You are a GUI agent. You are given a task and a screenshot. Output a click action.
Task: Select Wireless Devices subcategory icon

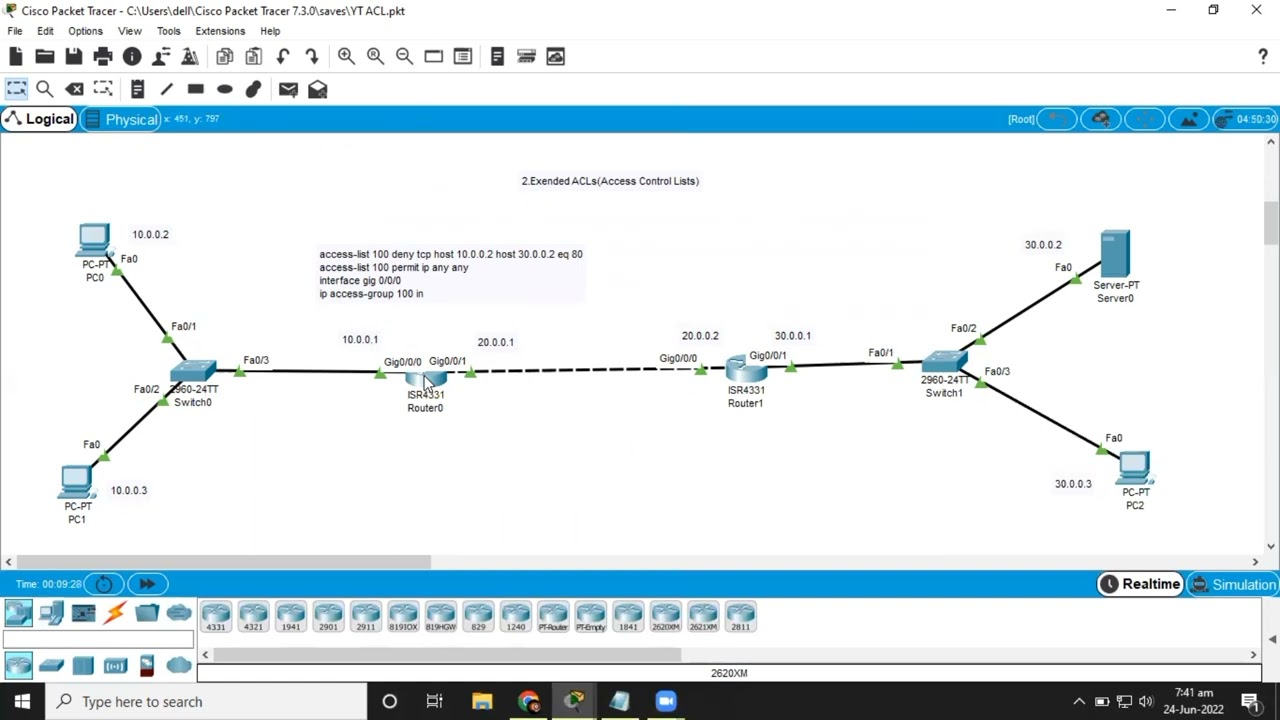click(115, 666)
